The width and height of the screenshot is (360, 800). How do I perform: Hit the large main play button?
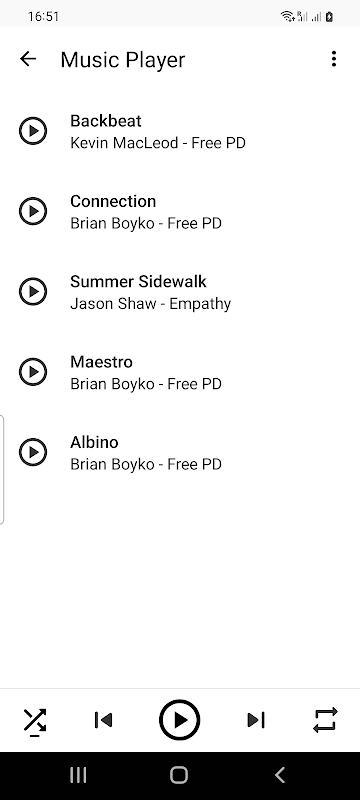[x=179, y=720]
